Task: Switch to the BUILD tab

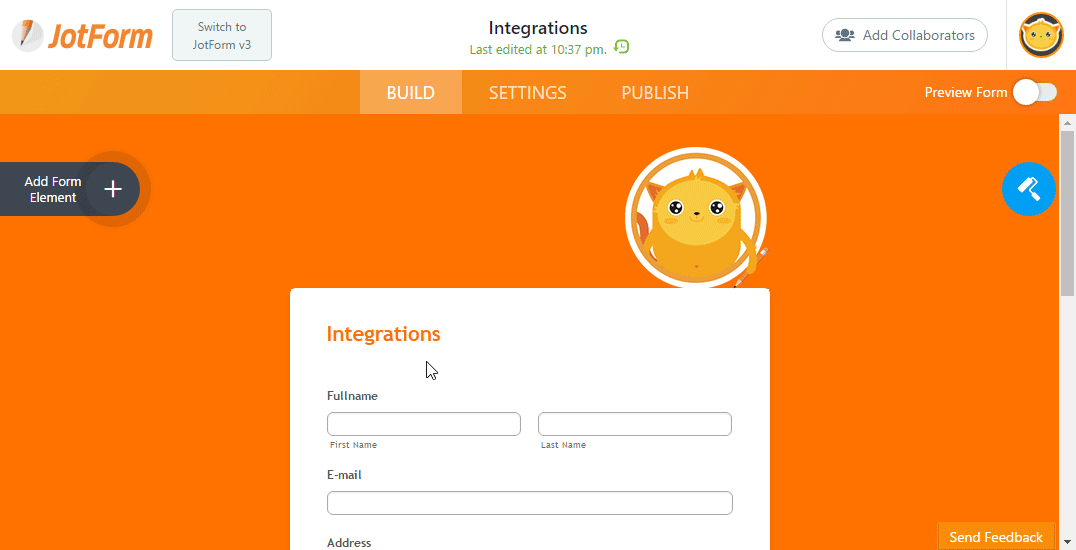Action: (410, 92)
